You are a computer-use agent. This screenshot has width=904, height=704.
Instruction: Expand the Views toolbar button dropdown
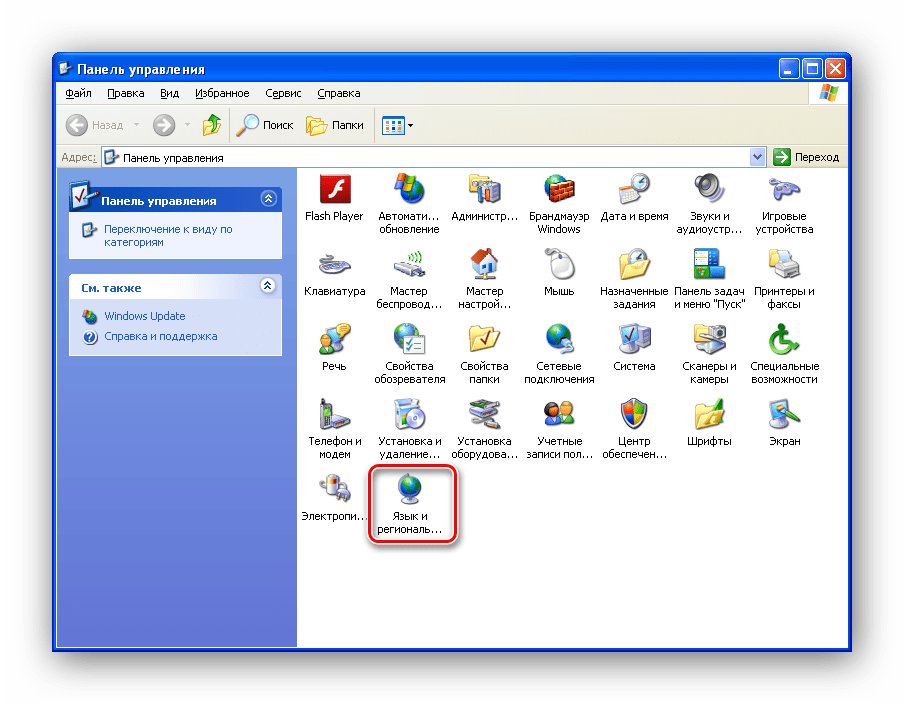click(410, 126)
